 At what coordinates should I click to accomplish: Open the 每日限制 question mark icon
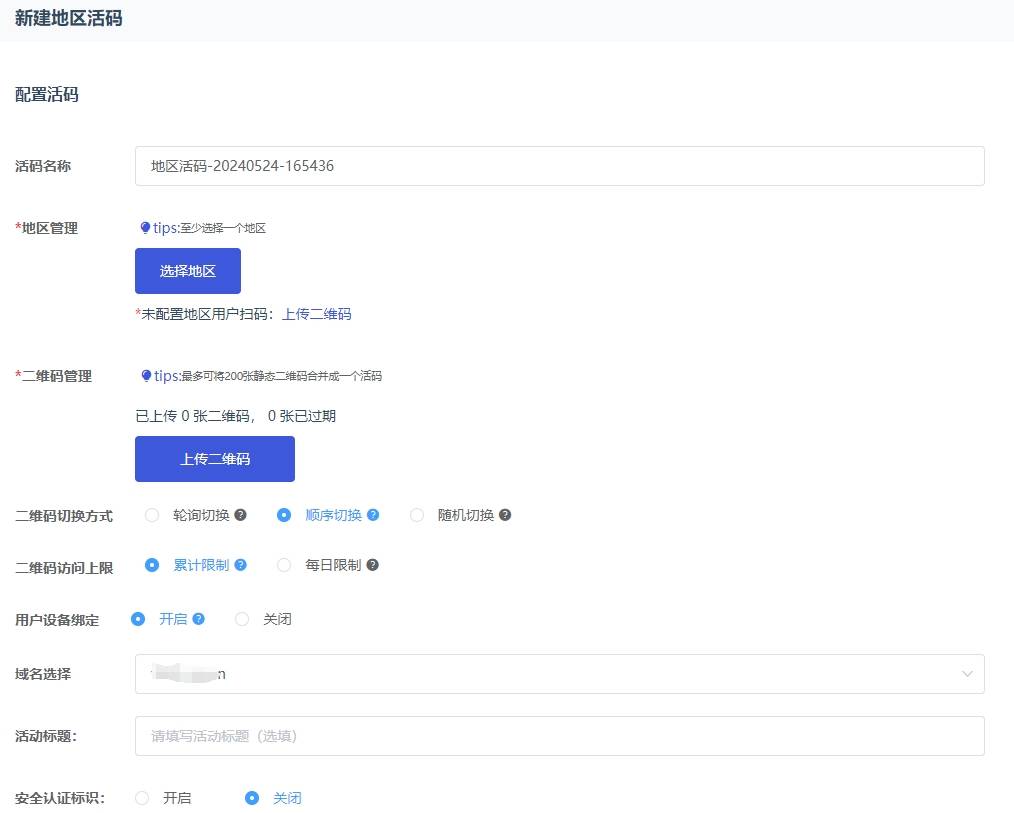(x=371, y=565)
